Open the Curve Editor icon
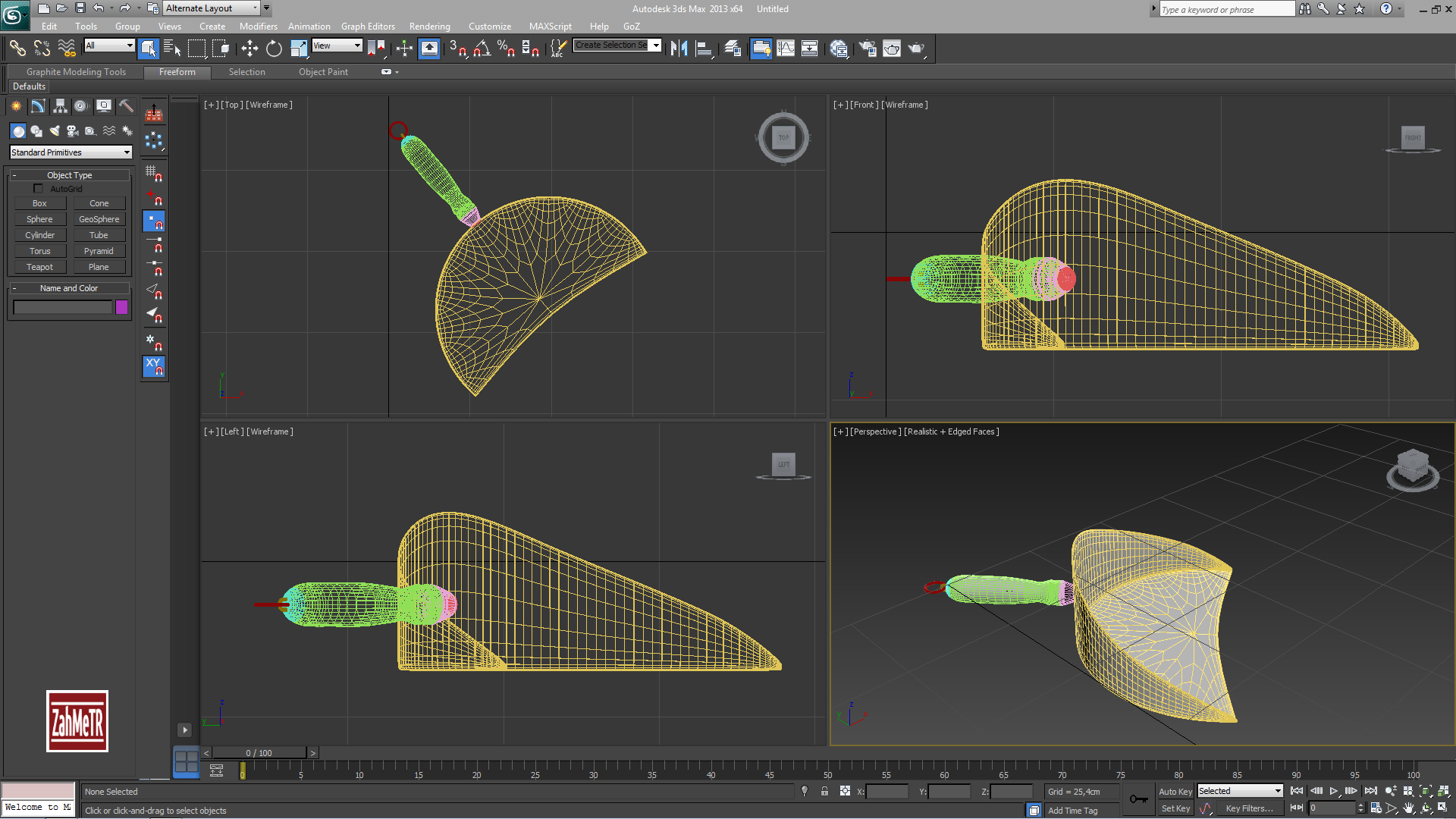 click(x=786, y=49)
